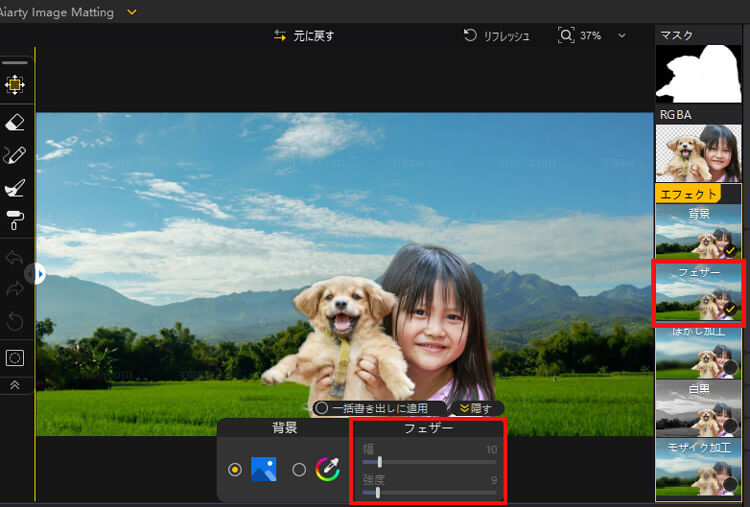750x507 pixels.
Task: Open the 37% zoom dropdown
Action: click(621, 35)
